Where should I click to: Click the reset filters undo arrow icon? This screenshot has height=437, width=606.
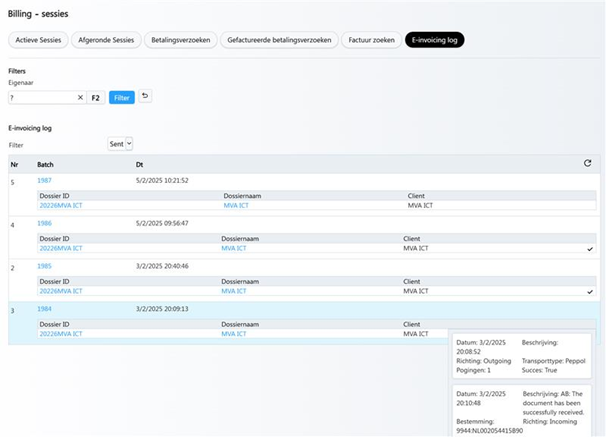(x=145, y=97)
